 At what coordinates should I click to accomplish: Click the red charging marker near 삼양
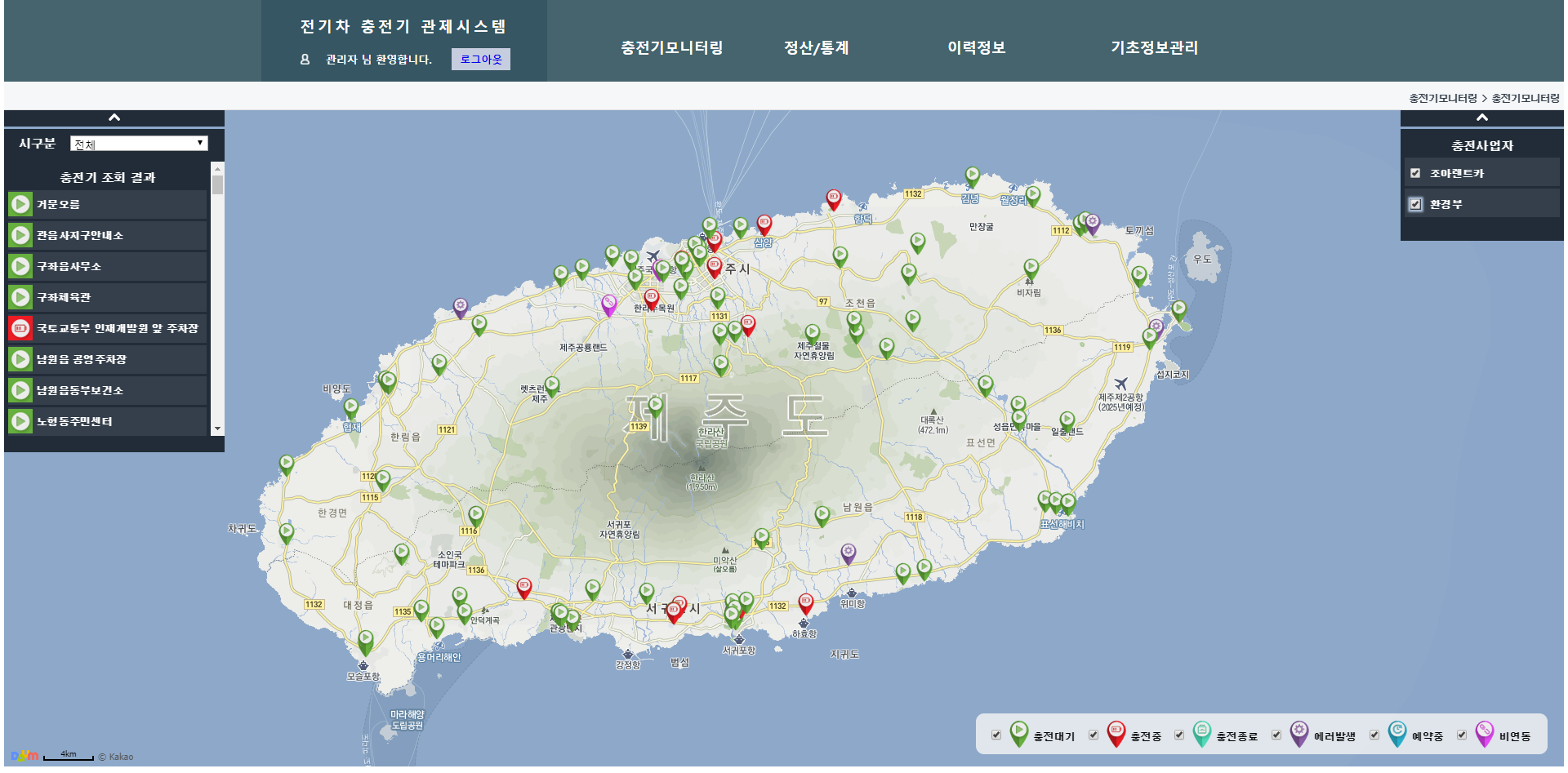click(x=764, y=224)
